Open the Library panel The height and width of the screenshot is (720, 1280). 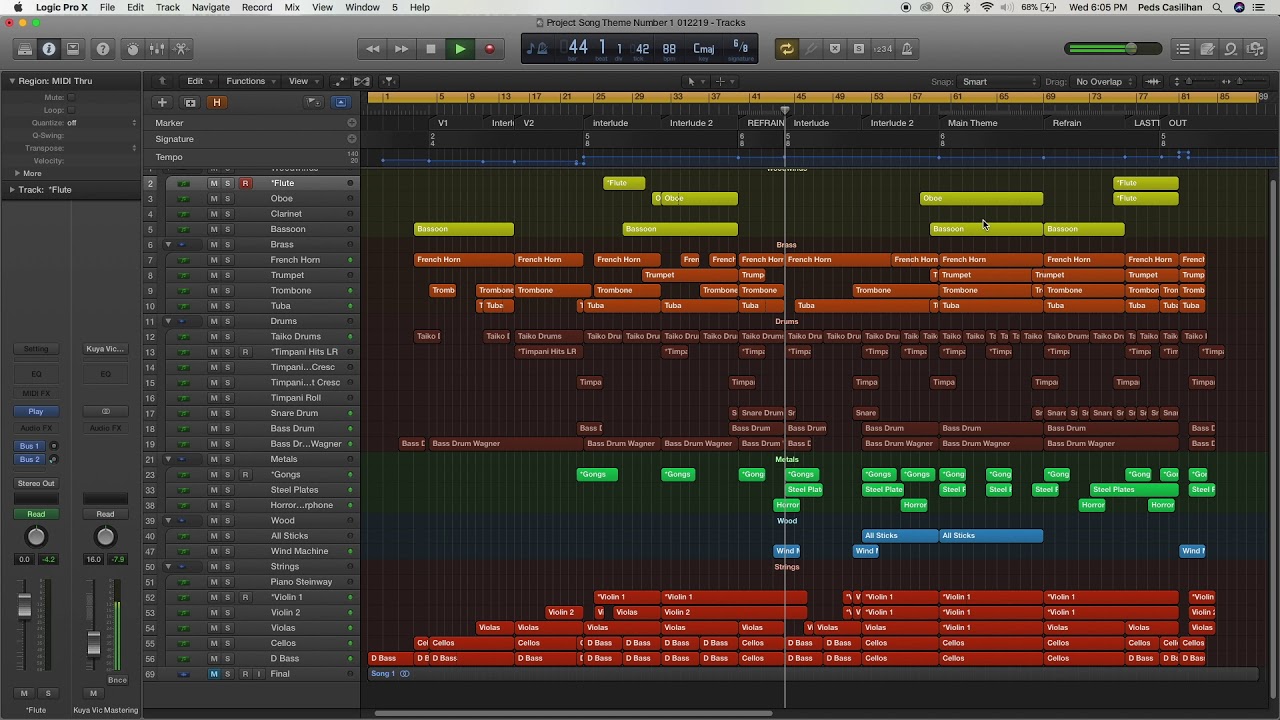pyautogui.click(x=24, y=49)
